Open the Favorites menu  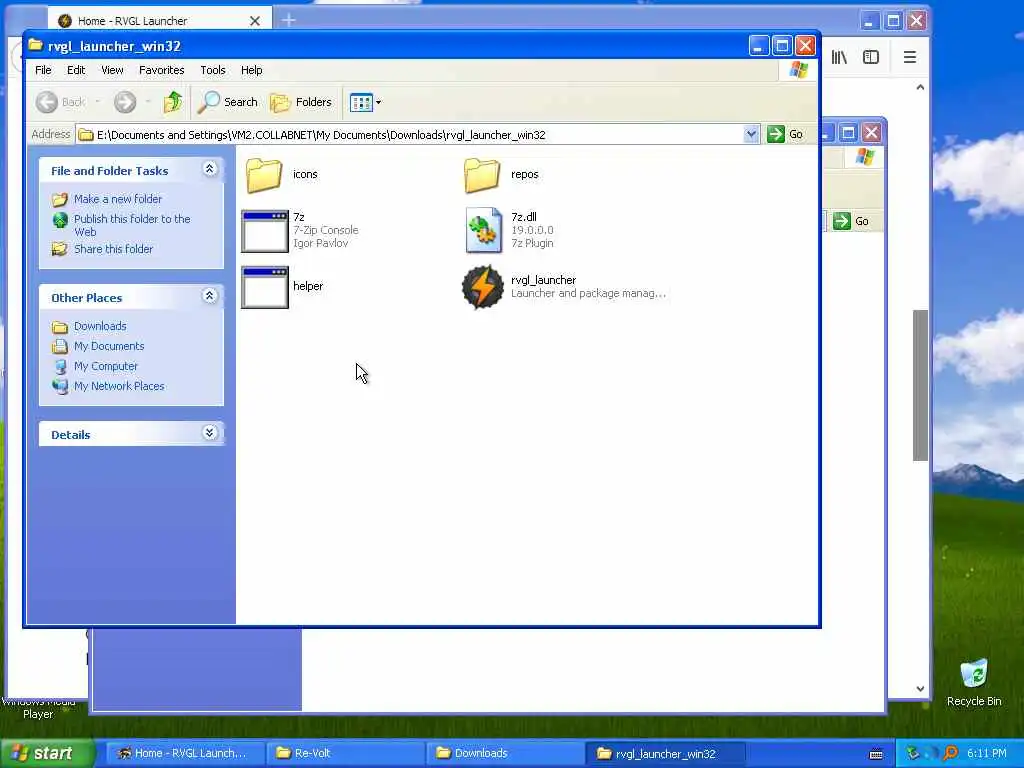point(161,70)
